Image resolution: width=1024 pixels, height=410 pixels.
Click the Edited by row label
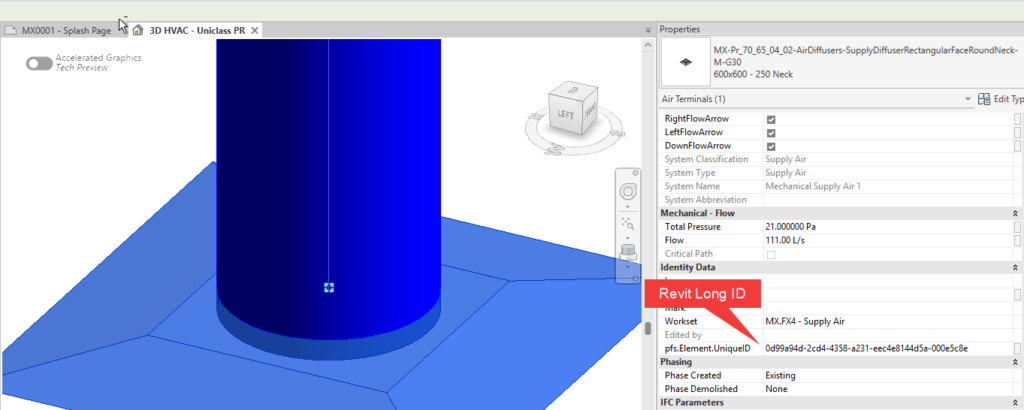[683, 335]
